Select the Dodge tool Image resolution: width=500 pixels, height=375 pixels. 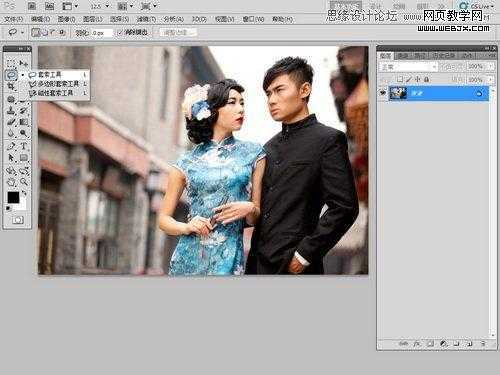[24, 133]
